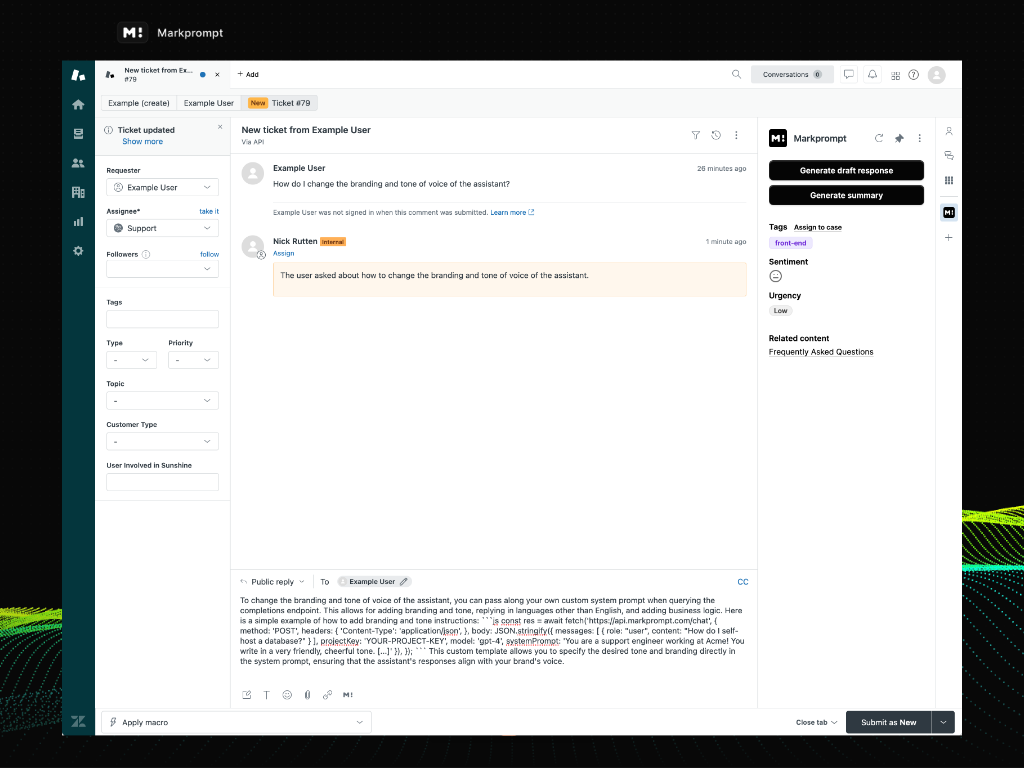
Task: Open the Organizations icon in sidebar
Action: tap(78, 192)
